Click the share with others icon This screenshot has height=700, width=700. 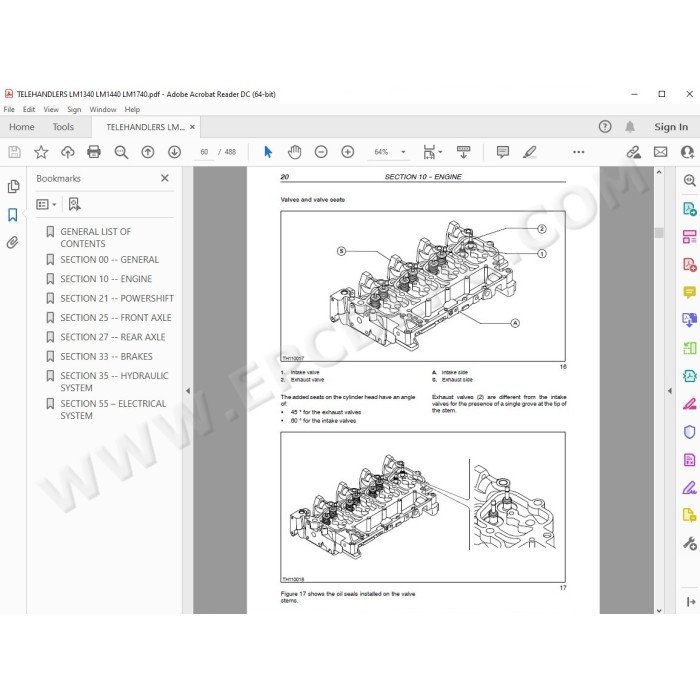click(688, 152)
